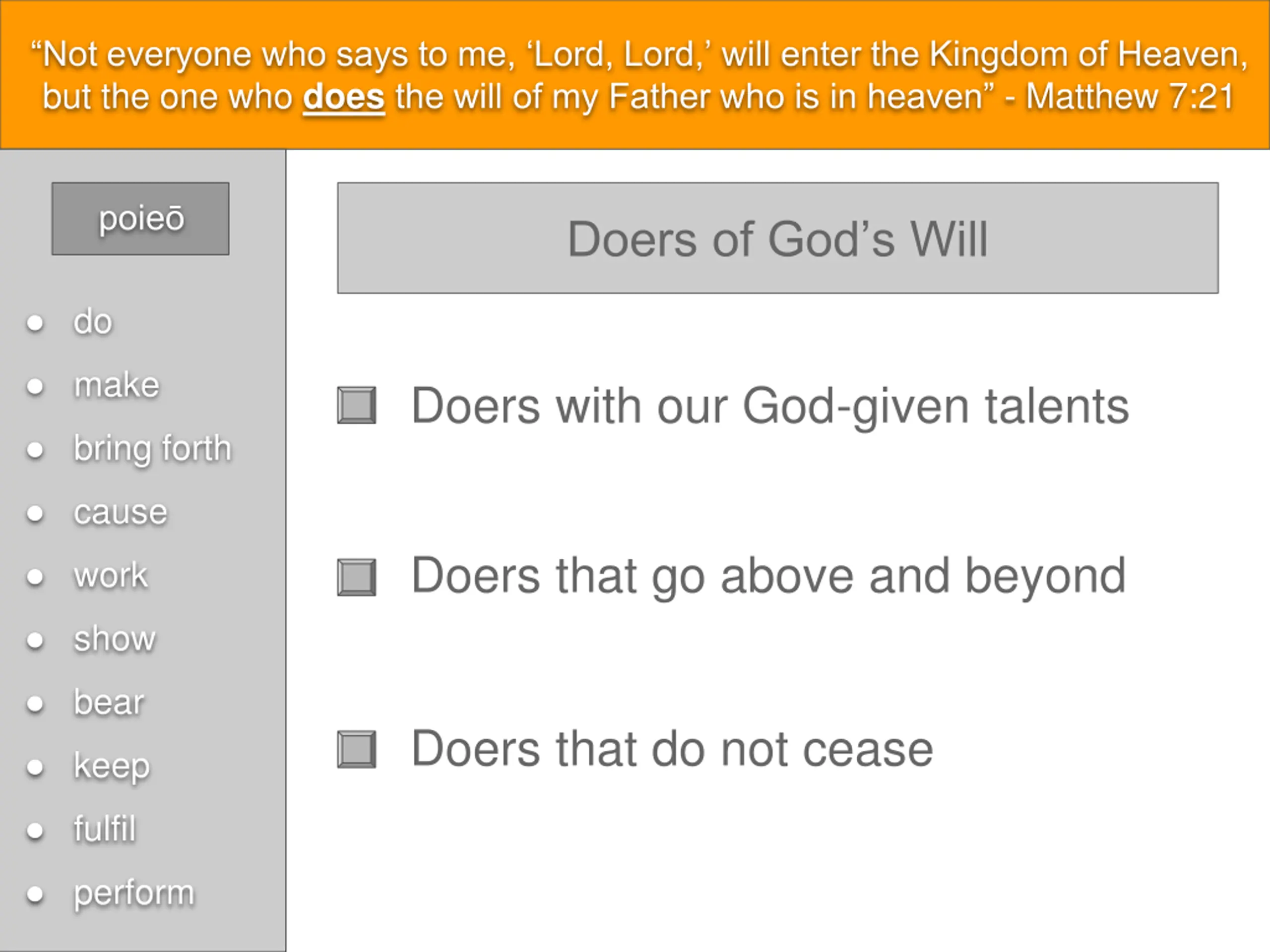1270x952 pixels.
Task: Select the text Doers that go above and beyond
Action: click(x=769, y=577)
